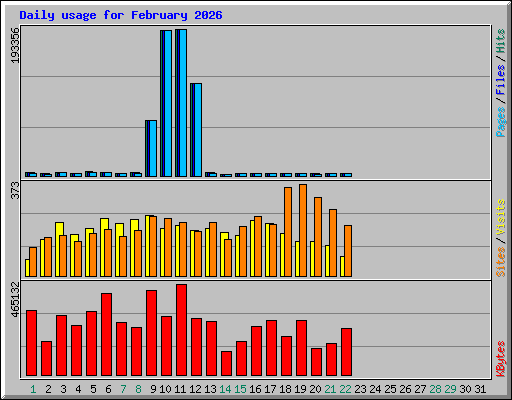This screenshot has width=512, height=400.
Task: Click day label "18" on the axis
Action: click(285, 389)
